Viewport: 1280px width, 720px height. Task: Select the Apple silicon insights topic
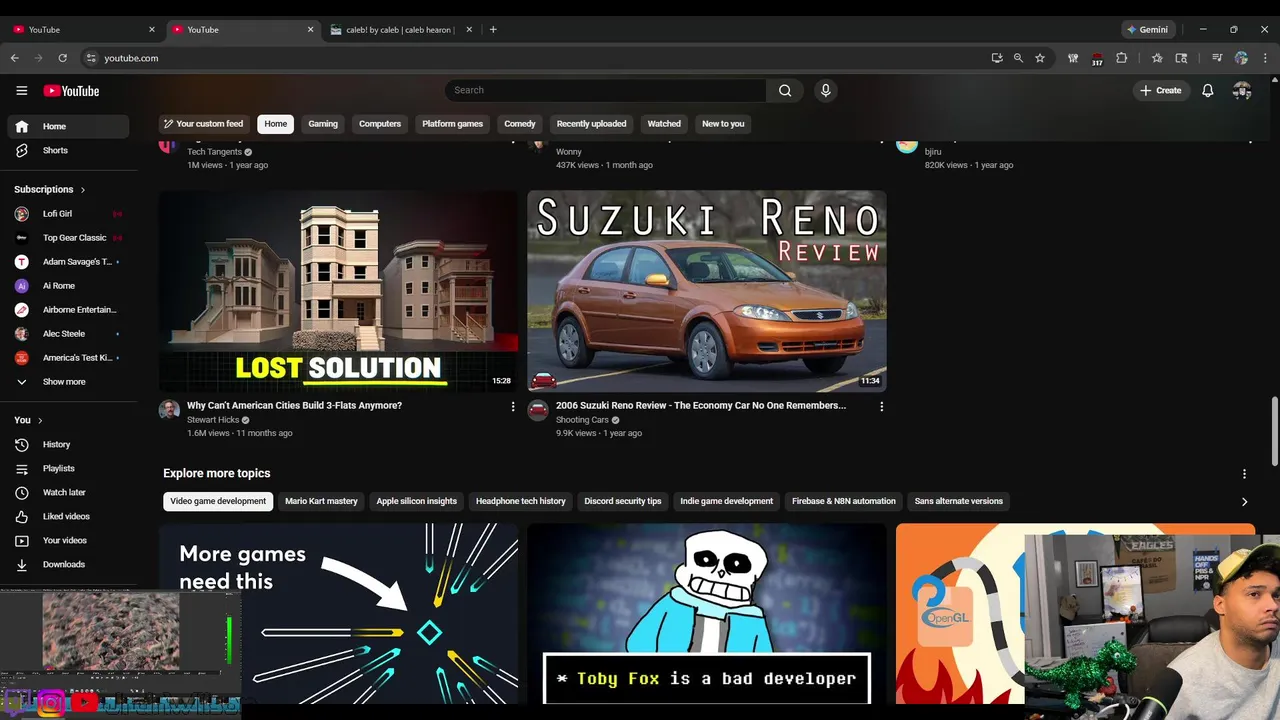tap(417, 501)
